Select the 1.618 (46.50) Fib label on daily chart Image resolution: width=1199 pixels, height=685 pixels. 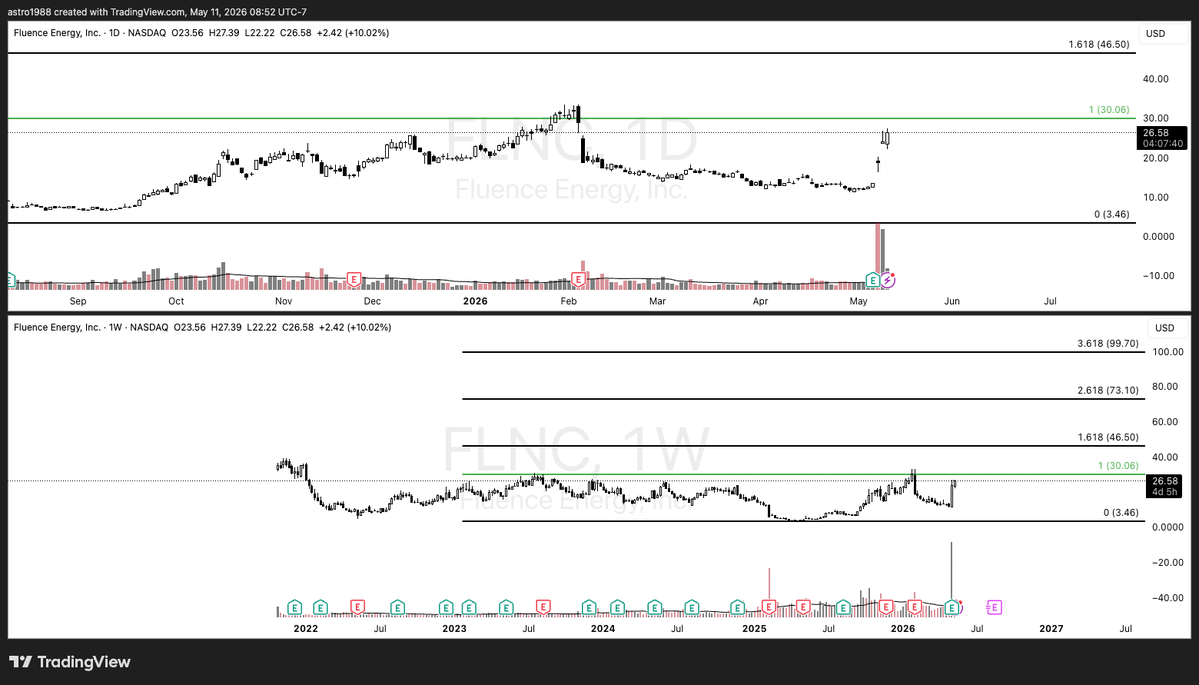click(x=1099, y=44)
